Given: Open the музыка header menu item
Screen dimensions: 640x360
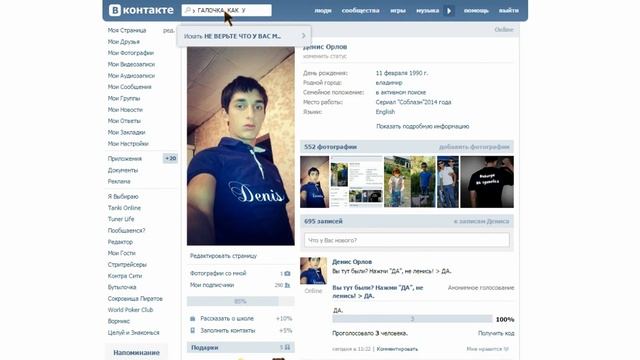Looking at the screenshot, I should pos(427,11).
